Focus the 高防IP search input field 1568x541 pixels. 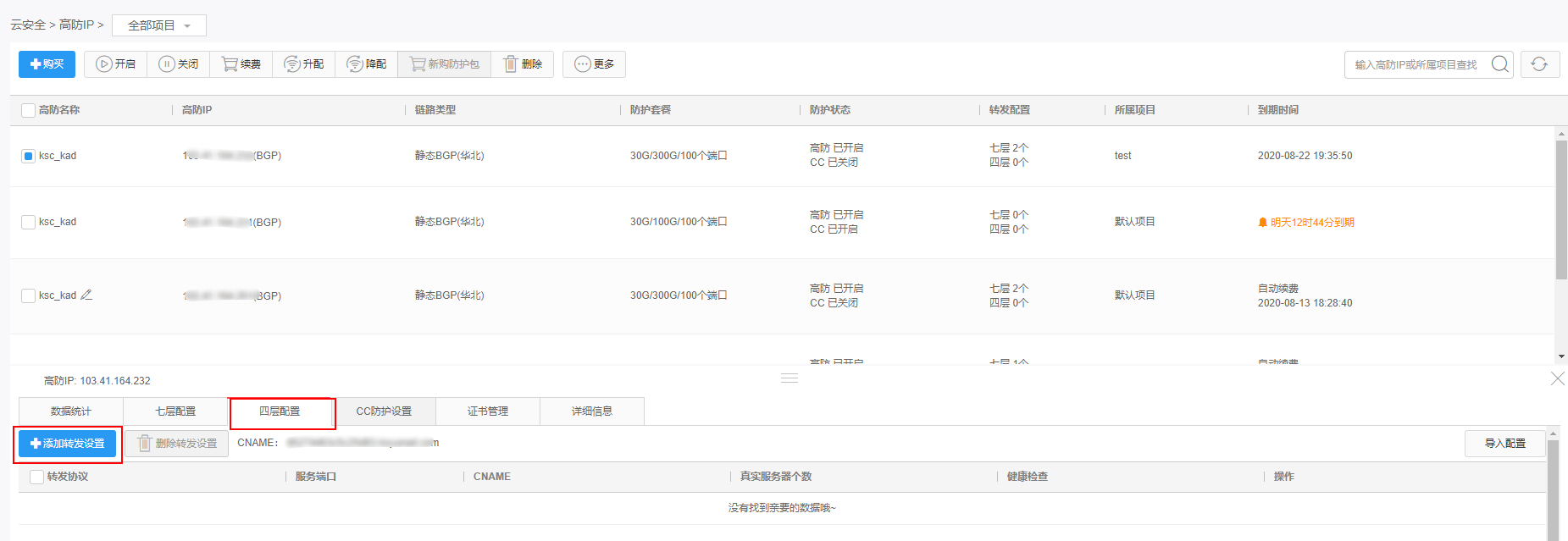click(x=1415, y=65)
